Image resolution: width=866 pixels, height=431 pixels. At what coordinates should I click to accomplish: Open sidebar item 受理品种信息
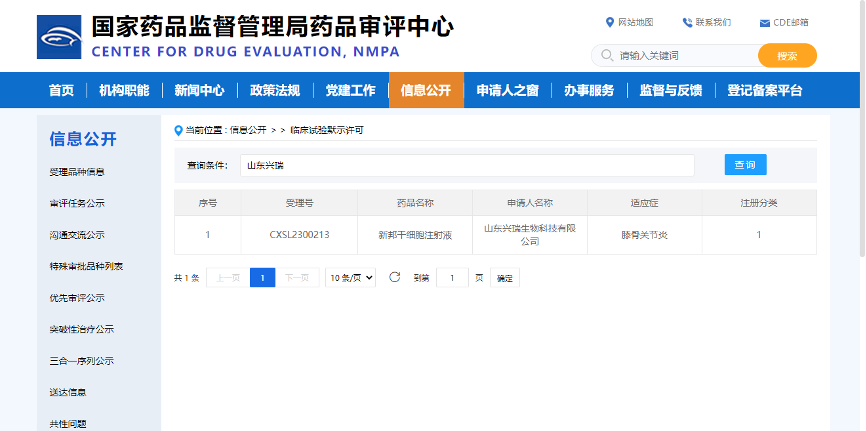77,172
